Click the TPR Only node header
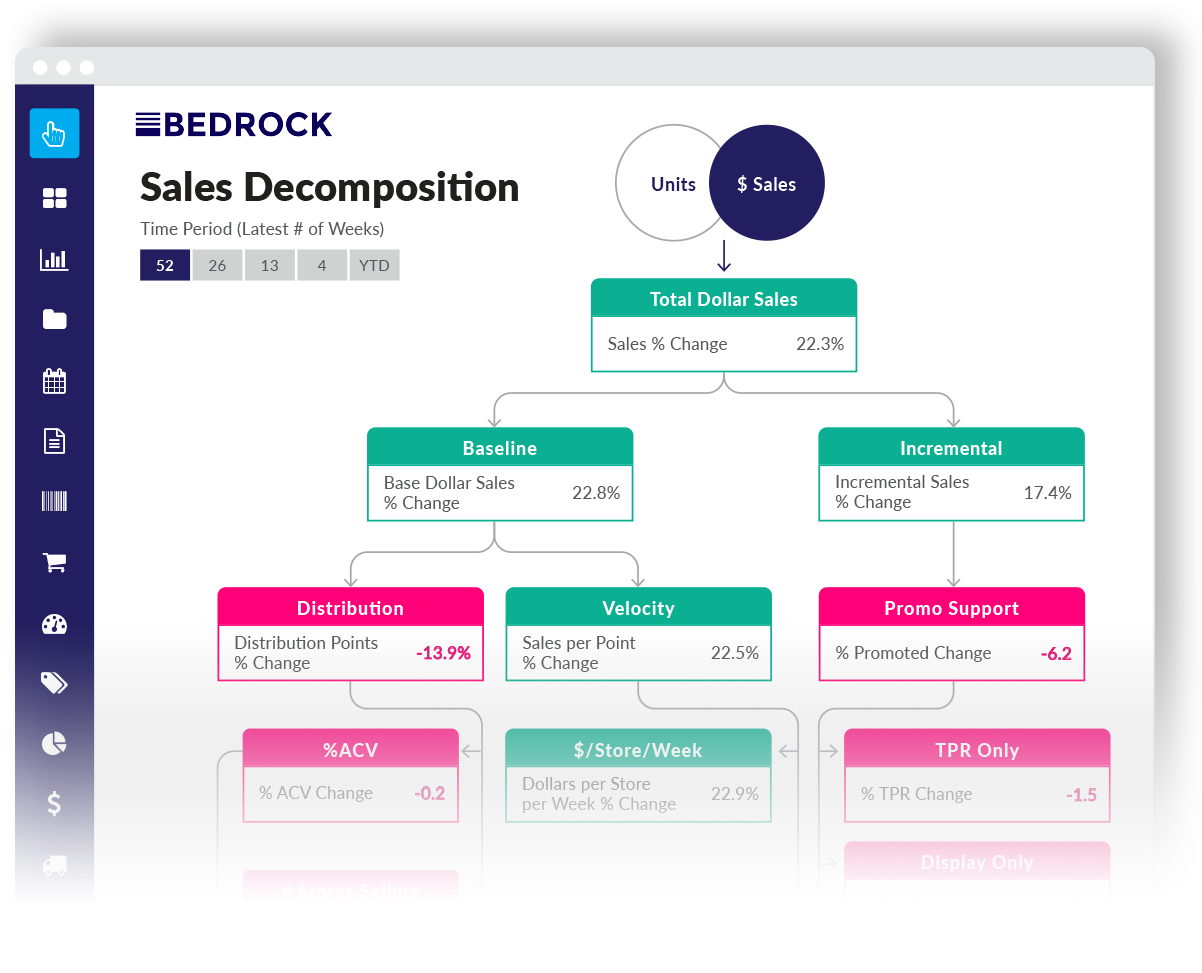Viewport: 1202px width, 973px height. (977, 749)
